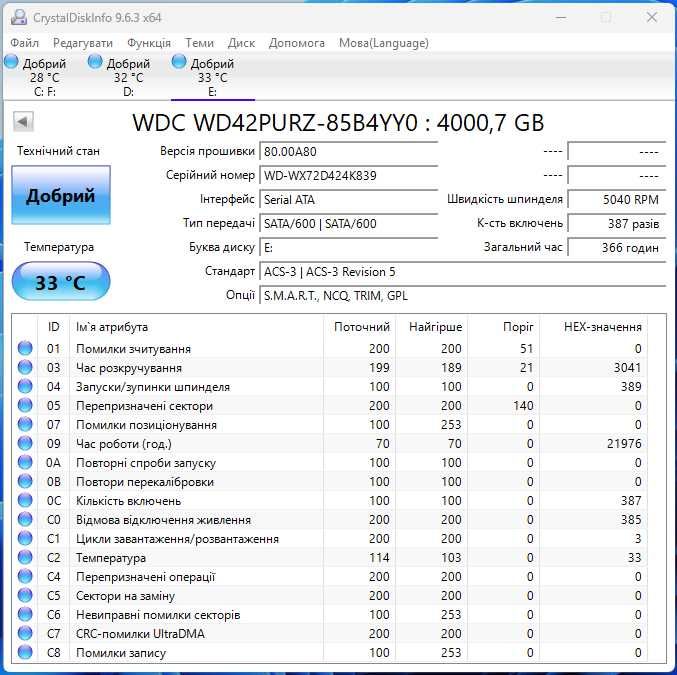Click status icon for attribute C1
The height and width of the screenshot is (675, 677).
click(25, 538)
